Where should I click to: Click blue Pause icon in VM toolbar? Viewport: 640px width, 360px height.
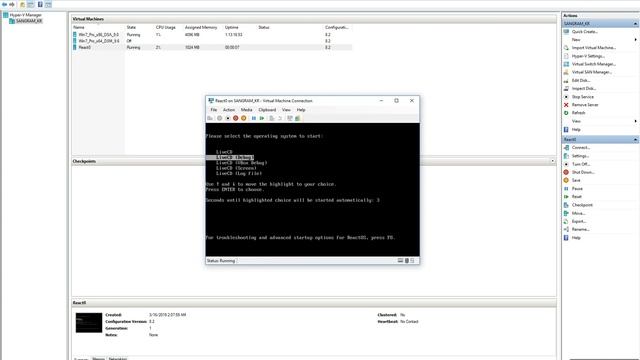[253, 118]
